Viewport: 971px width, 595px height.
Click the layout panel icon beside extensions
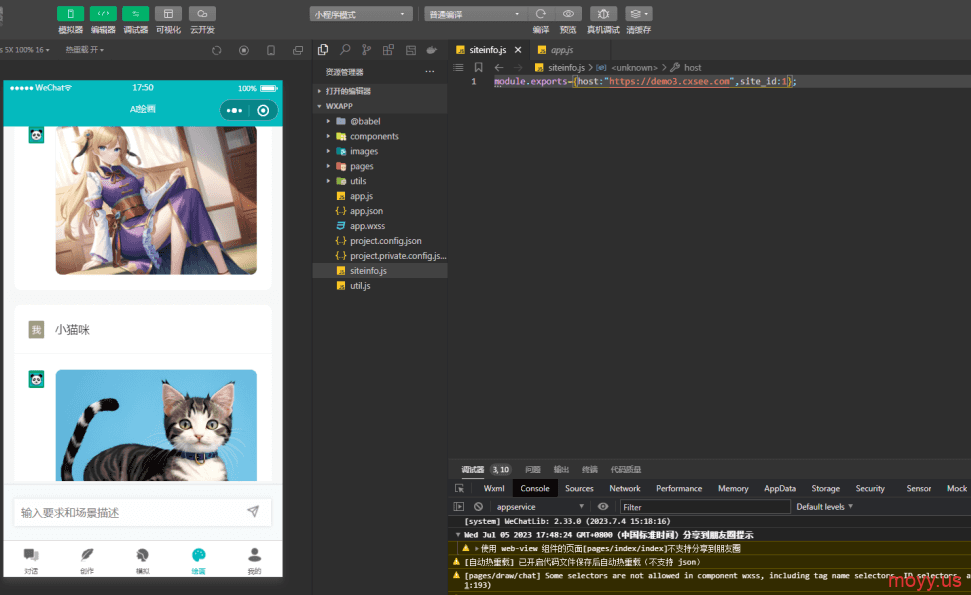pos(411,50)
